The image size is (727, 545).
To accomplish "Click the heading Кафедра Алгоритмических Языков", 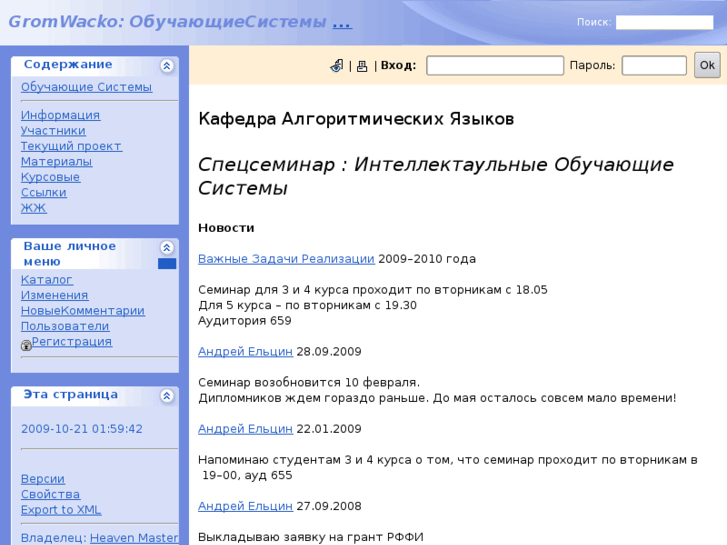I will pyautogui.click(x=356, y=119).
